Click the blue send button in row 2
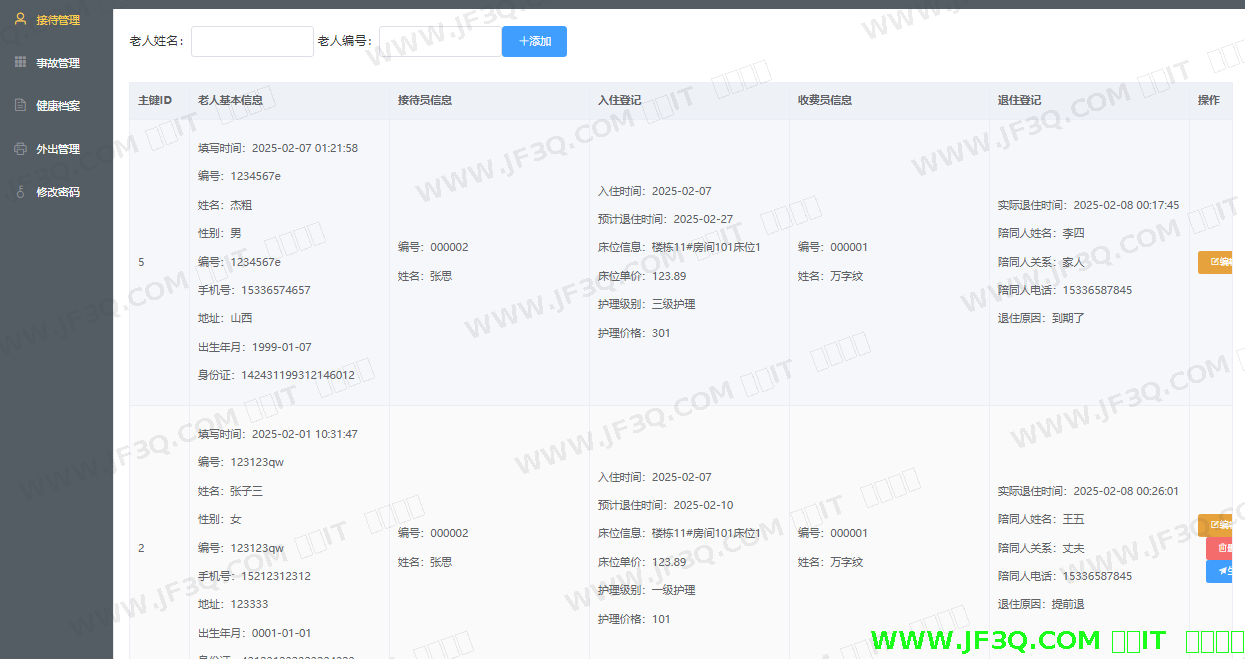 tap(1219, 571)
